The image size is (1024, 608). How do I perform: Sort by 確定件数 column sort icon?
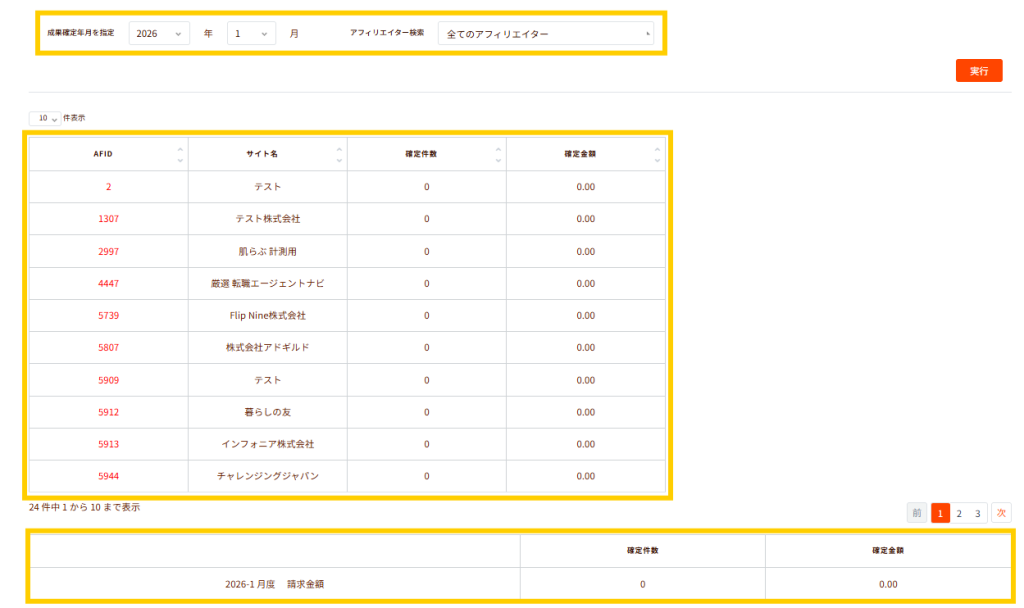[498, 154]
